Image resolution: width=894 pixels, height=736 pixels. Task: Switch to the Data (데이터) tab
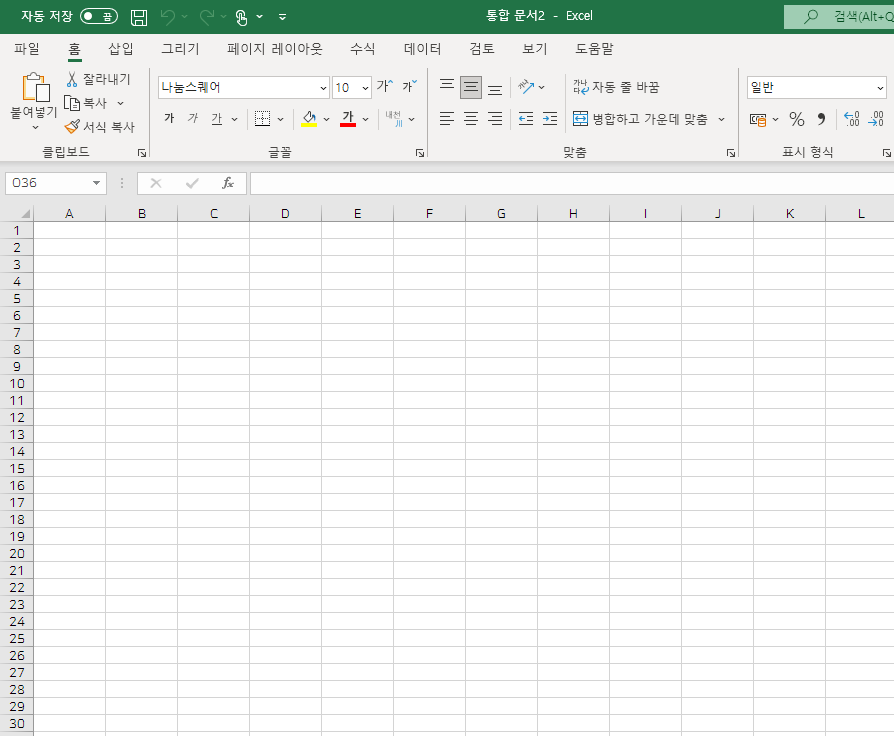tap(422, 49)
